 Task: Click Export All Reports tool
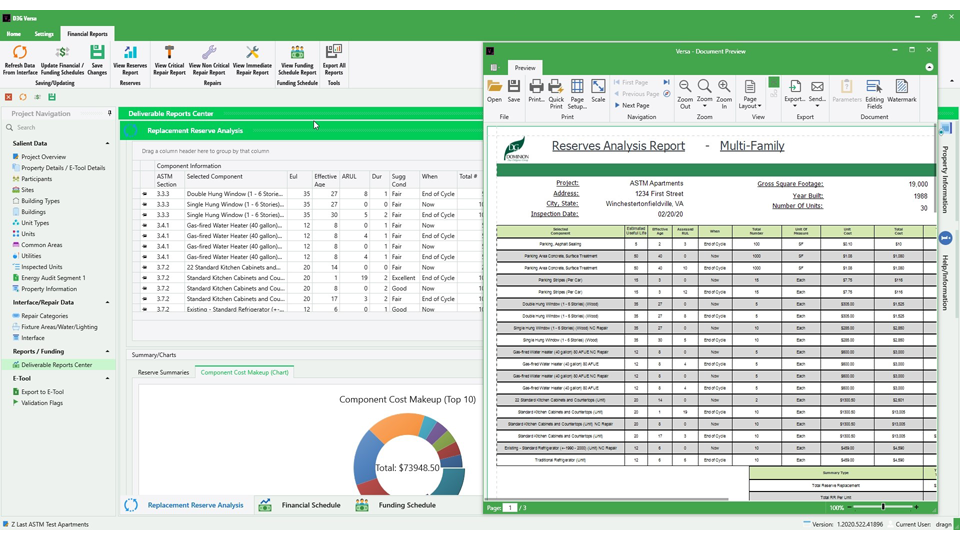click(x=334, y=54)
